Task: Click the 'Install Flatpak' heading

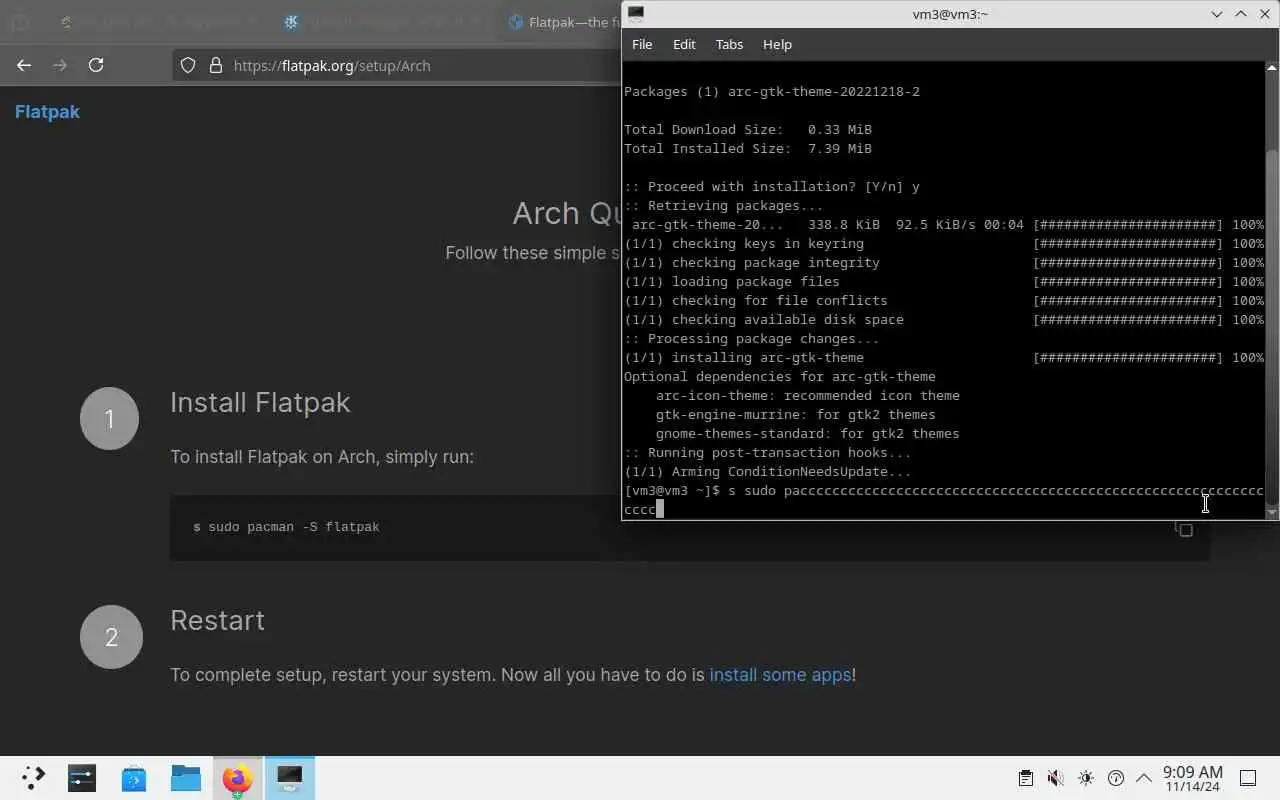Action: (x=260, y=402)
